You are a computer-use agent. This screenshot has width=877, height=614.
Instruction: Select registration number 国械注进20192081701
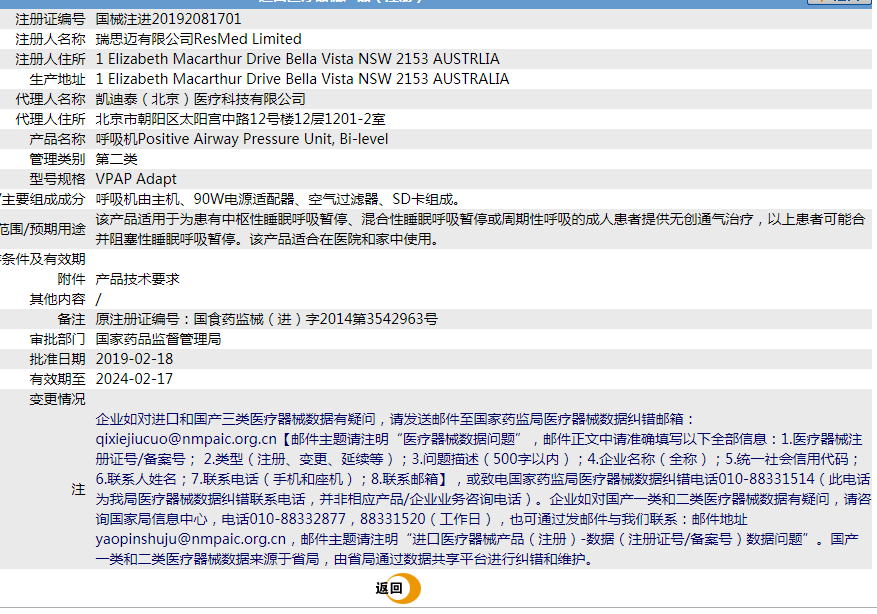168,19
